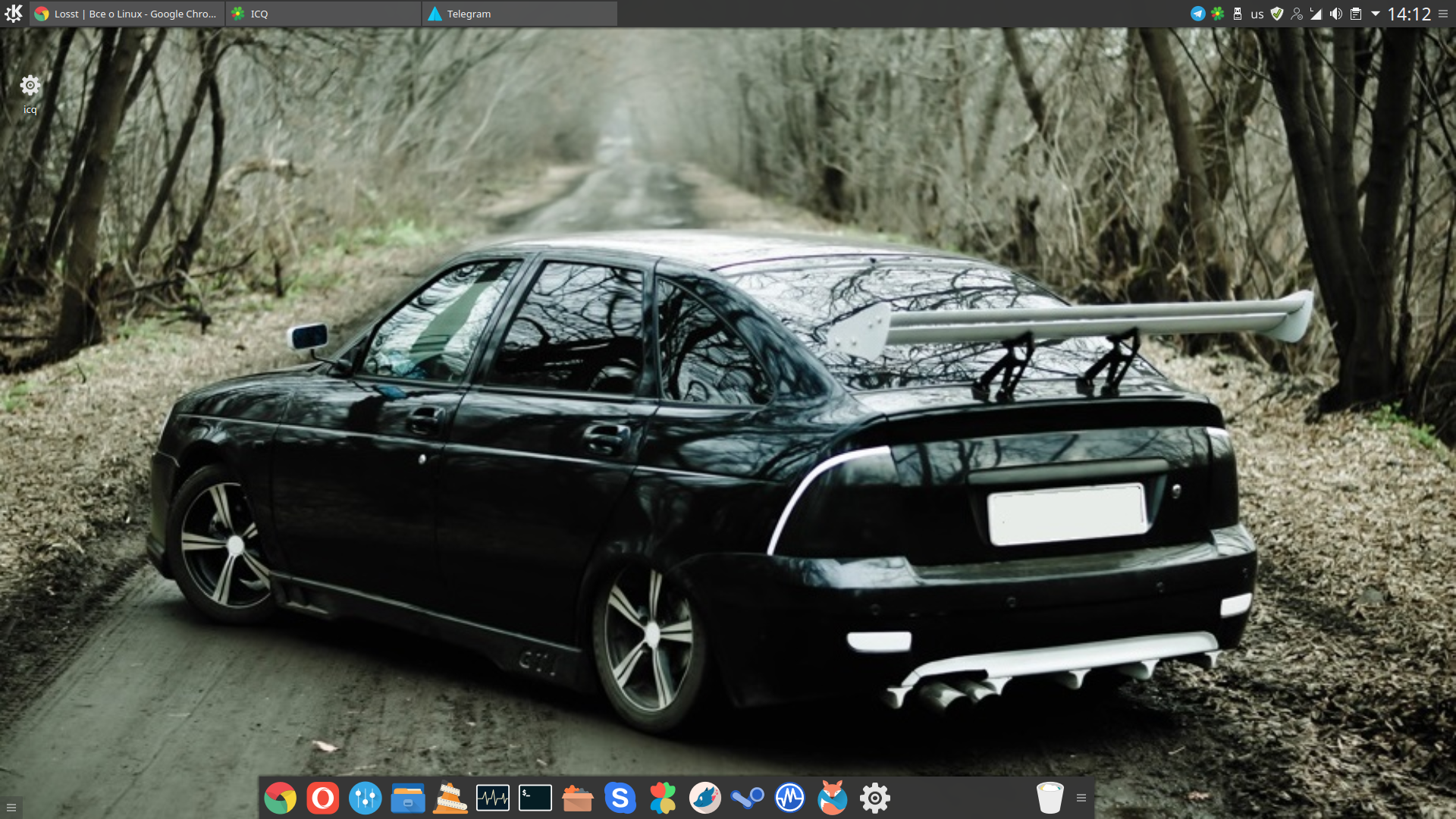The image size is (1456, 819).
Task: Launch Google Chrome from the dock
Action: coord(280,798)
